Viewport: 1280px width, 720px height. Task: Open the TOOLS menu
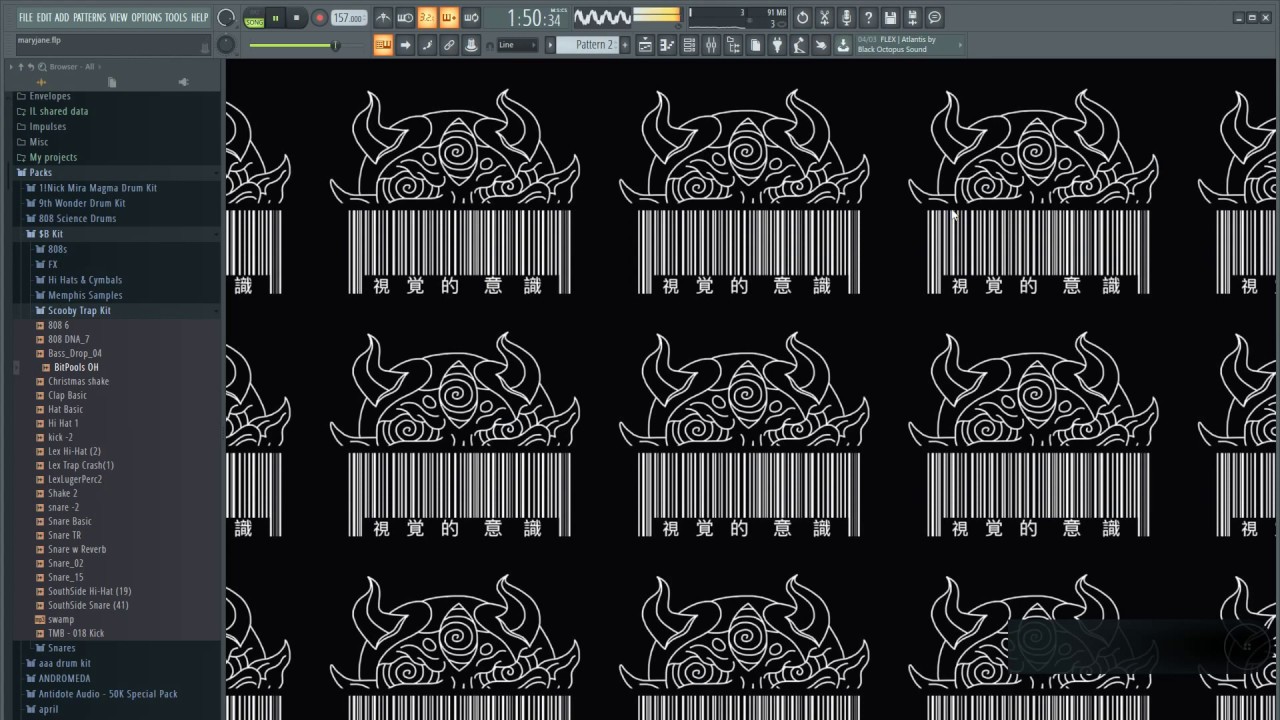pyautogui.click(x=176, y=18)
